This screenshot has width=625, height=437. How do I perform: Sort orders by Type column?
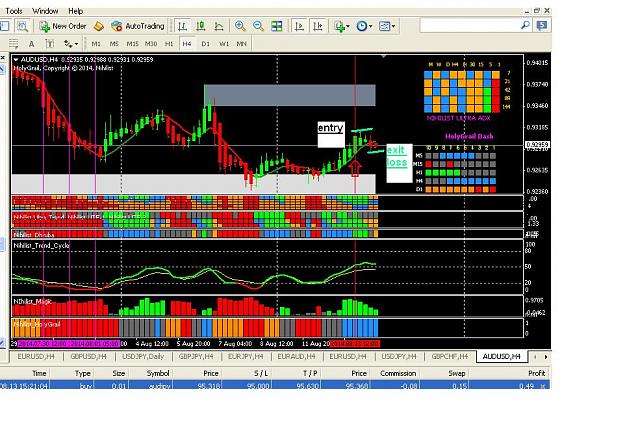pos(83,374)
